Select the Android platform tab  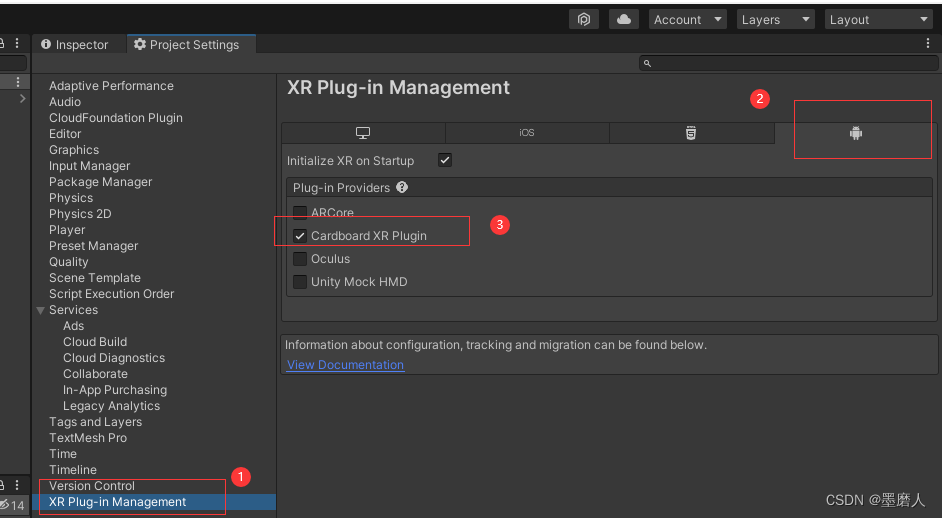[855, 133]
